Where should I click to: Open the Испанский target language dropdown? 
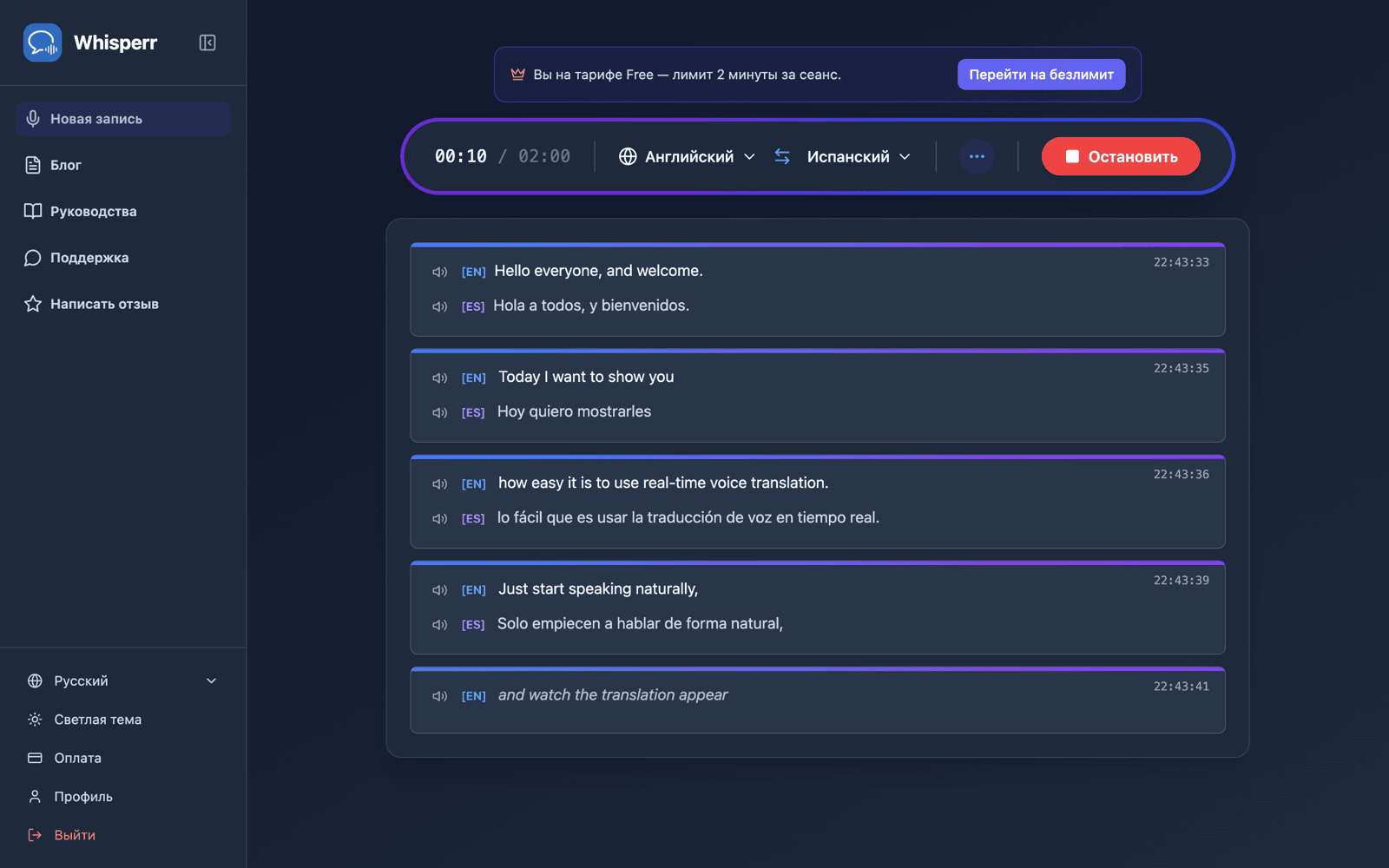point(859,156)
